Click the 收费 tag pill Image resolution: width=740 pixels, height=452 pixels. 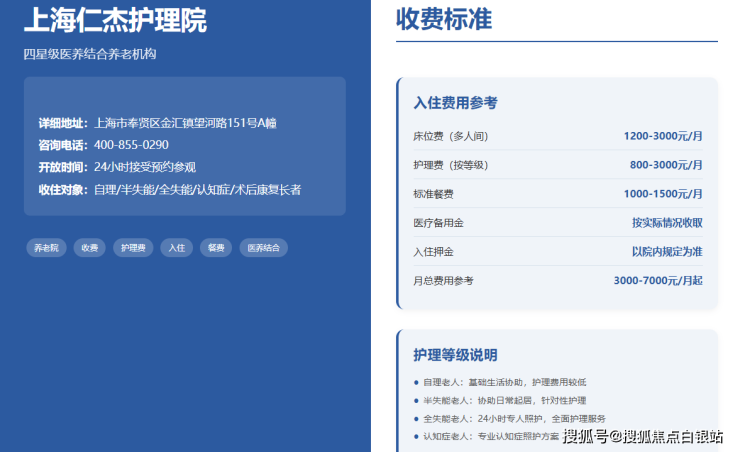tap(90, 248)
